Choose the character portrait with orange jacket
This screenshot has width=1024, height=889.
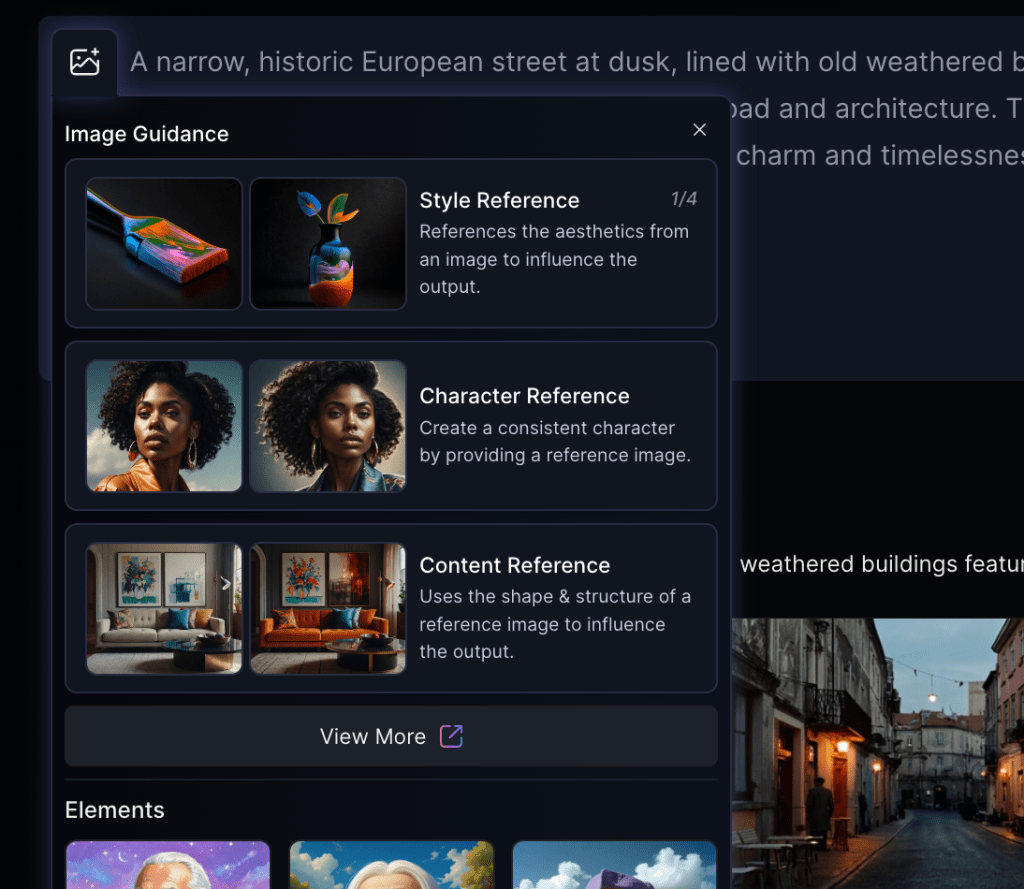[x=164, y=426]
